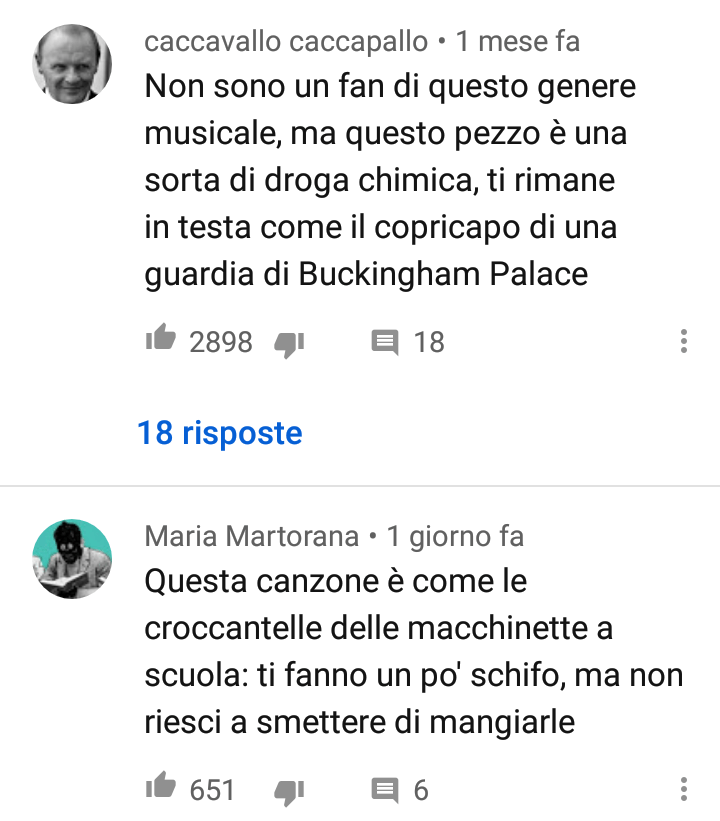The image size is (720, 821).
Task: Expand the 18 risposte thread
Action: click(220, 434)
